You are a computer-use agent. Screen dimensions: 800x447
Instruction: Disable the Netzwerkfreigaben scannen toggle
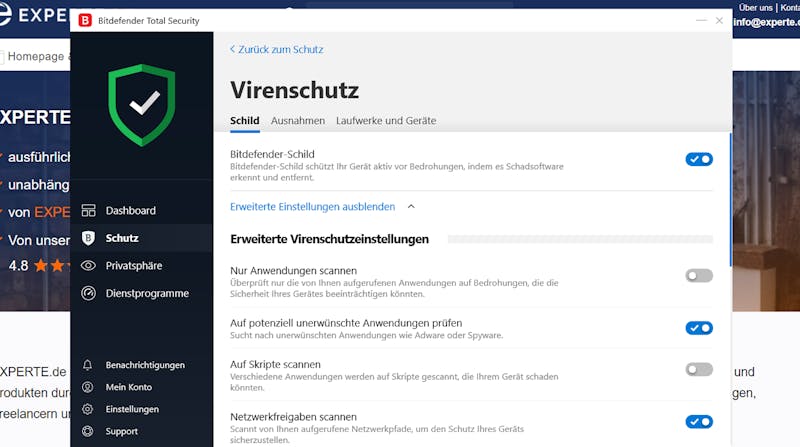pos(699,422)
